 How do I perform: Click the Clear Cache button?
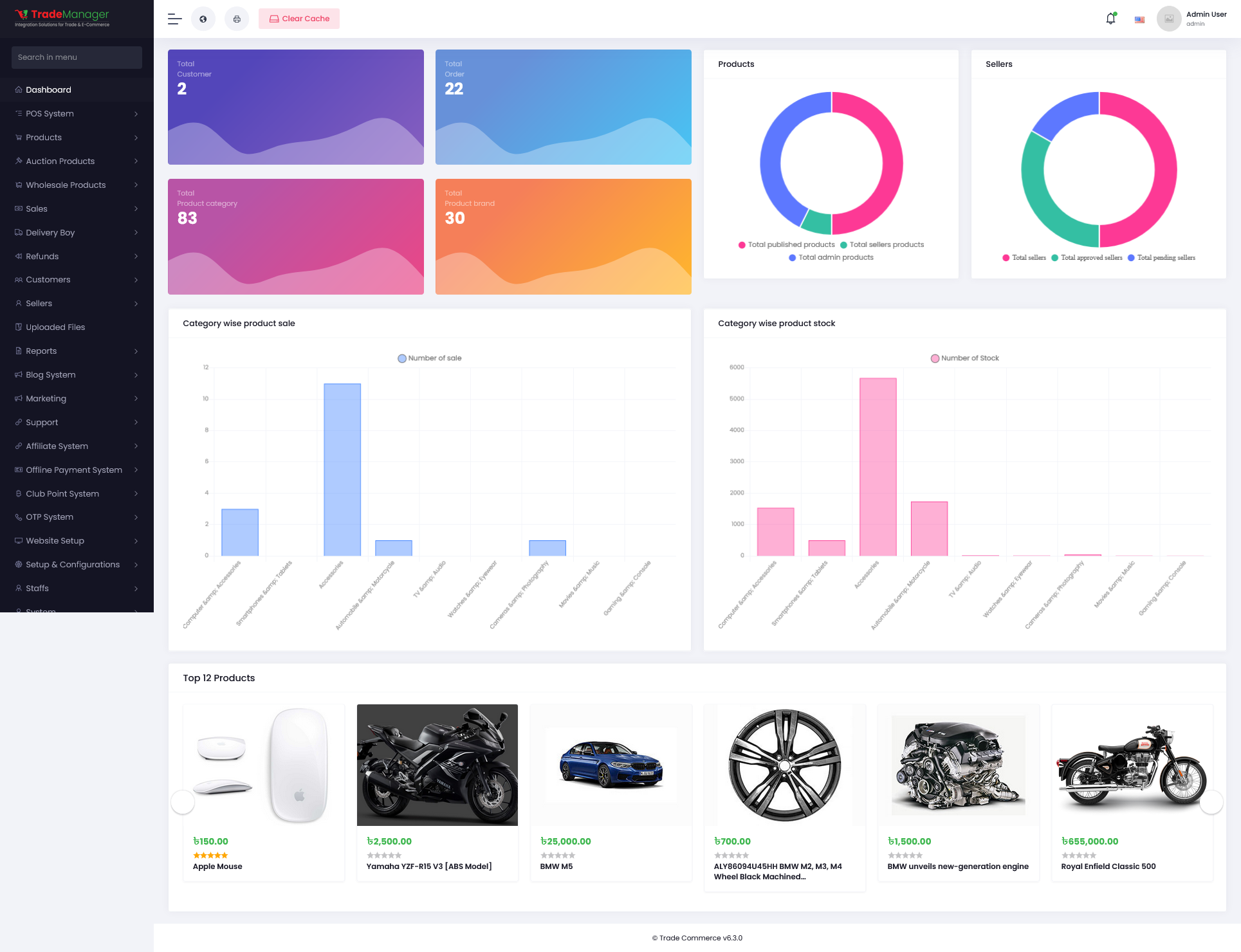coord(299,19)
